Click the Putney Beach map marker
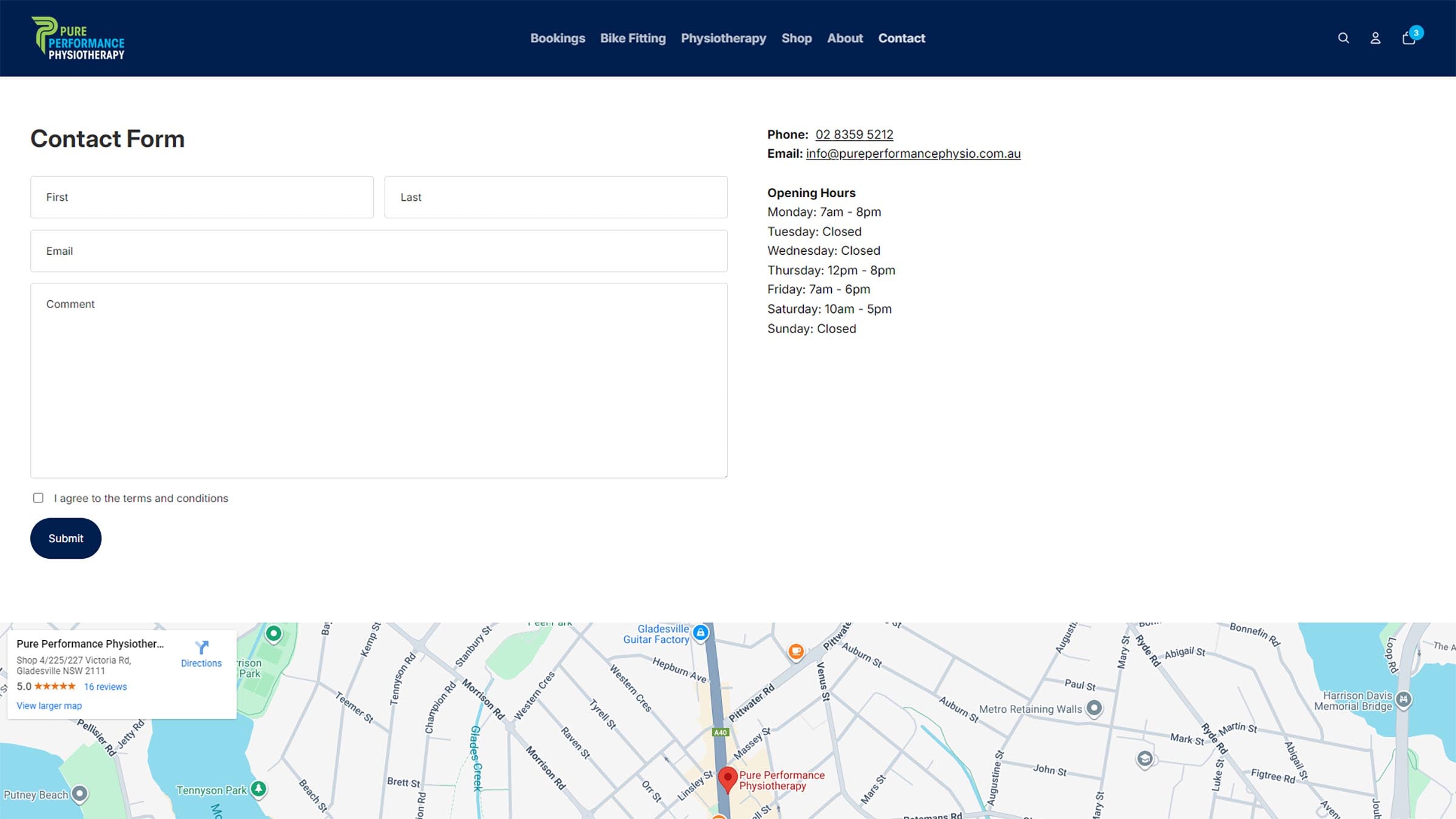Image resolution: width=1456 pixels, height=819 pixels. pyautogui.click(x=79, y=794)
